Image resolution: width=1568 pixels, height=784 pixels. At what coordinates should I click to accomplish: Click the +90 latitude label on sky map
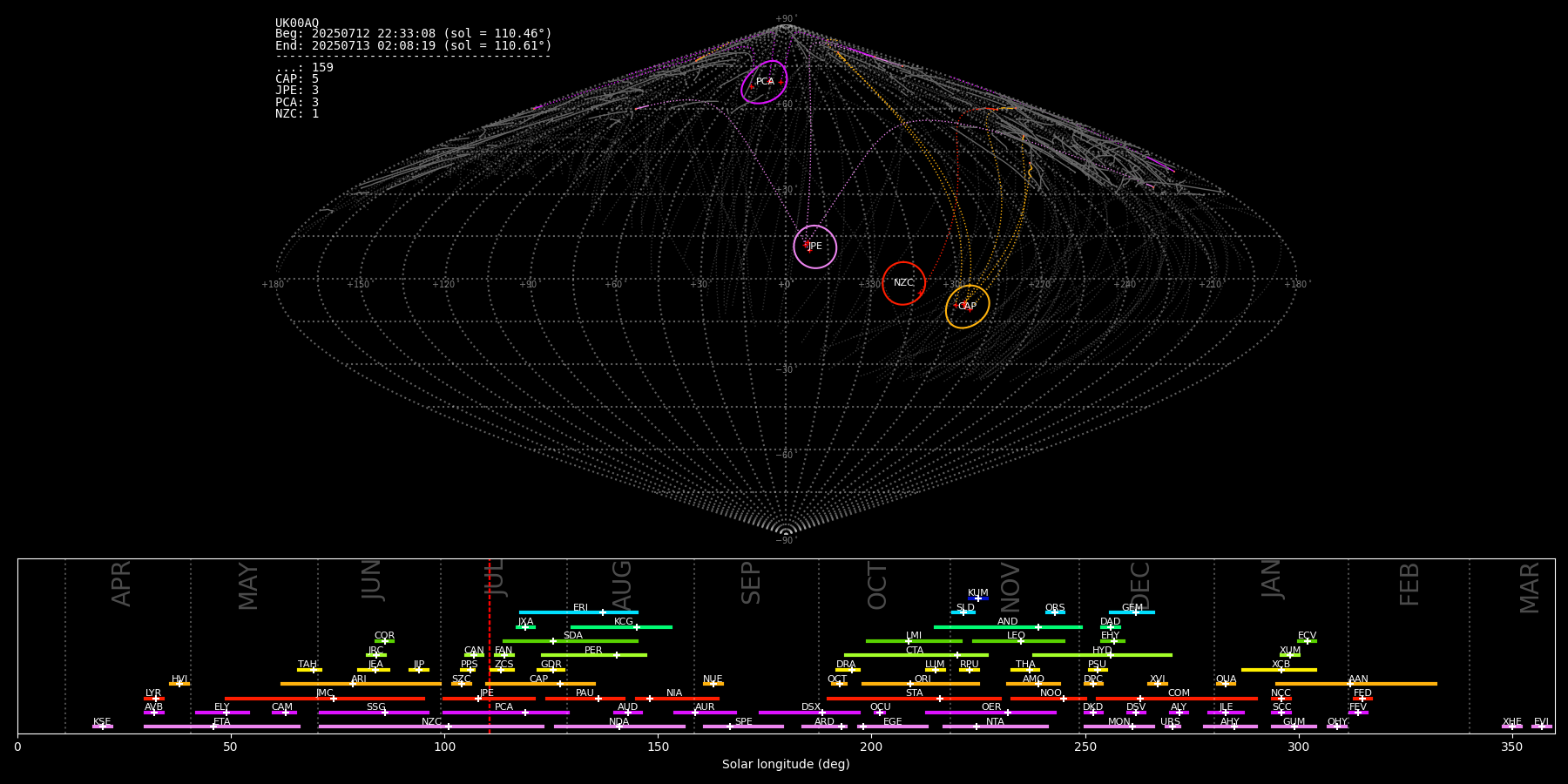point(785,18)
